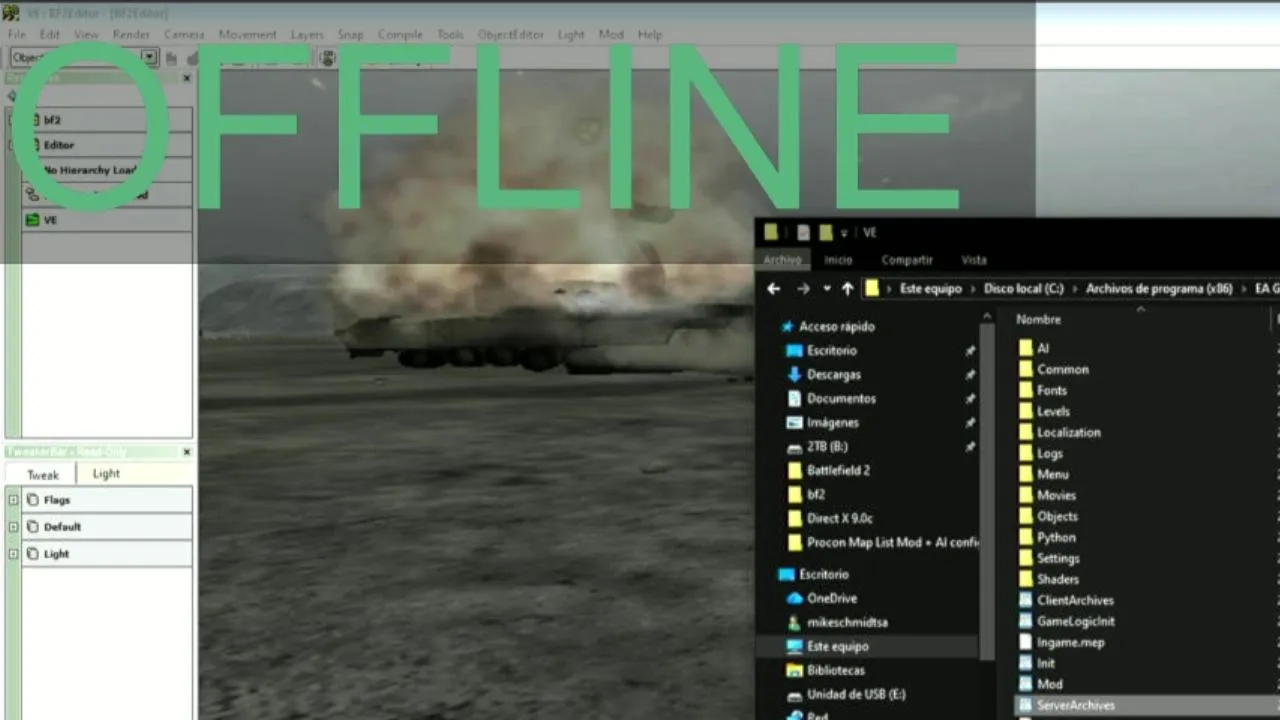1280x720 pixels.
Task: Open the Help menu in BF2Editor
Action: click(650, 34)
